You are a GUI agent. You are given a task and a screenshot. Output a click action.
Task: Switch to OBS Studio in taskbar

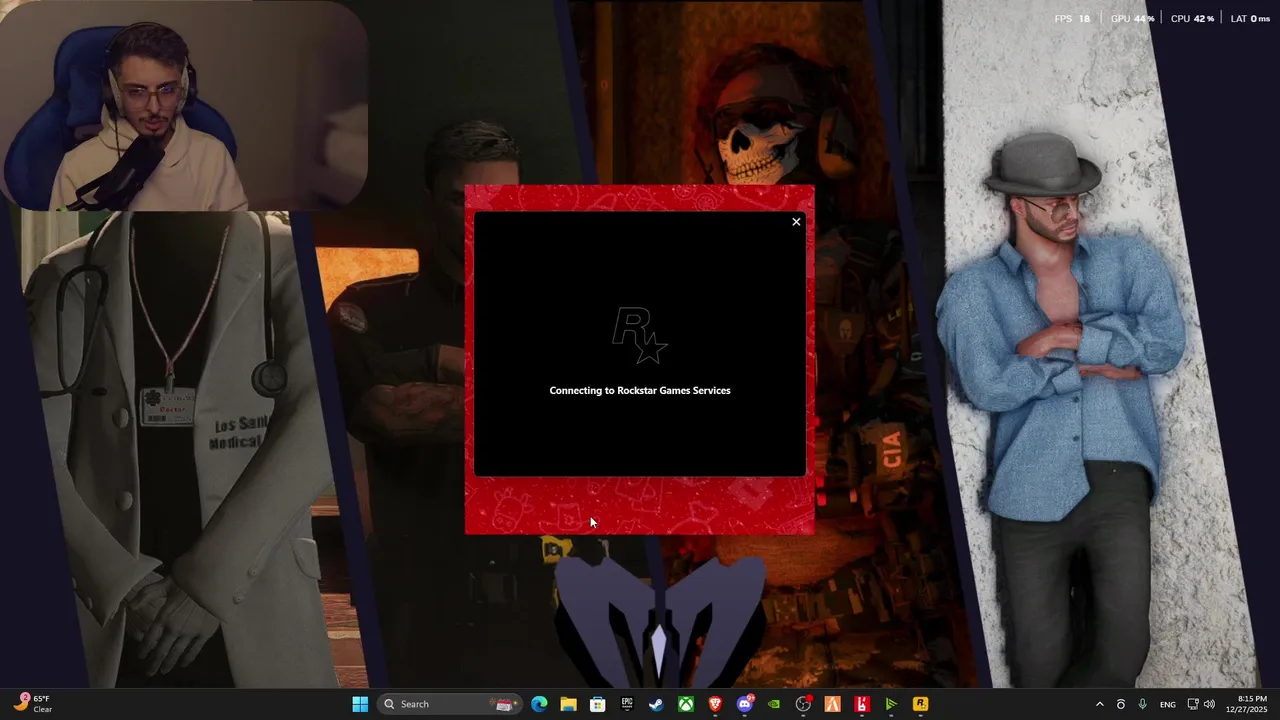(803, 704)
